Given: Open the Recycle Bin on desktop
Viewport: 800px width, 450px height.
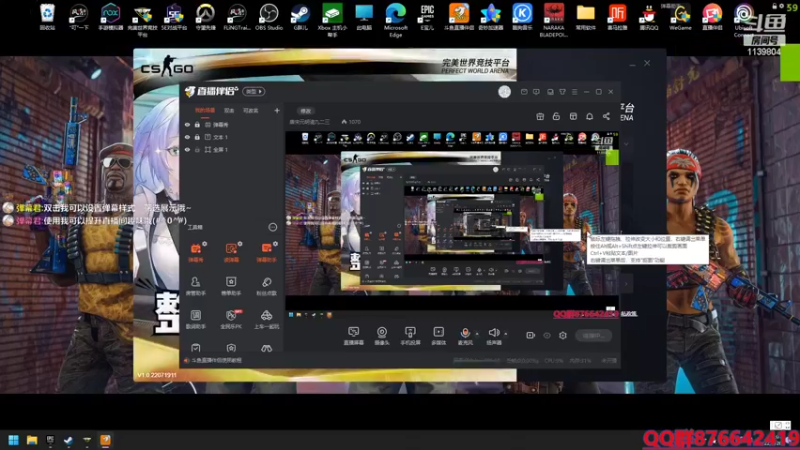Looking at the screenshot, I should 47,17.
